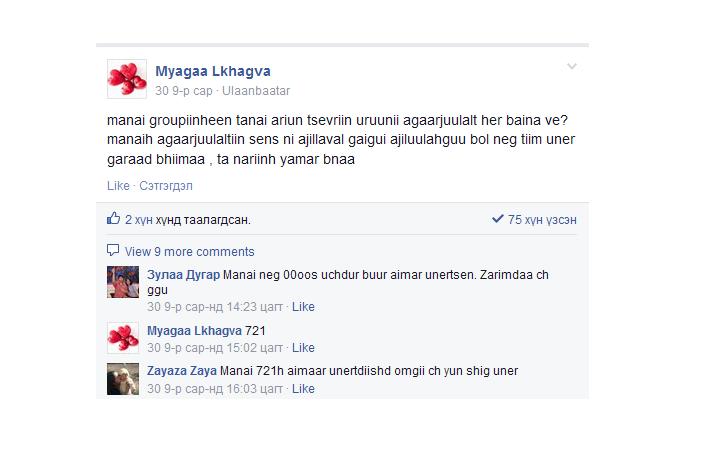The height and width of the screenshot is (450, 720).
Task: Open Zayaza Zaya's profile name link
Action: [182, 371]
